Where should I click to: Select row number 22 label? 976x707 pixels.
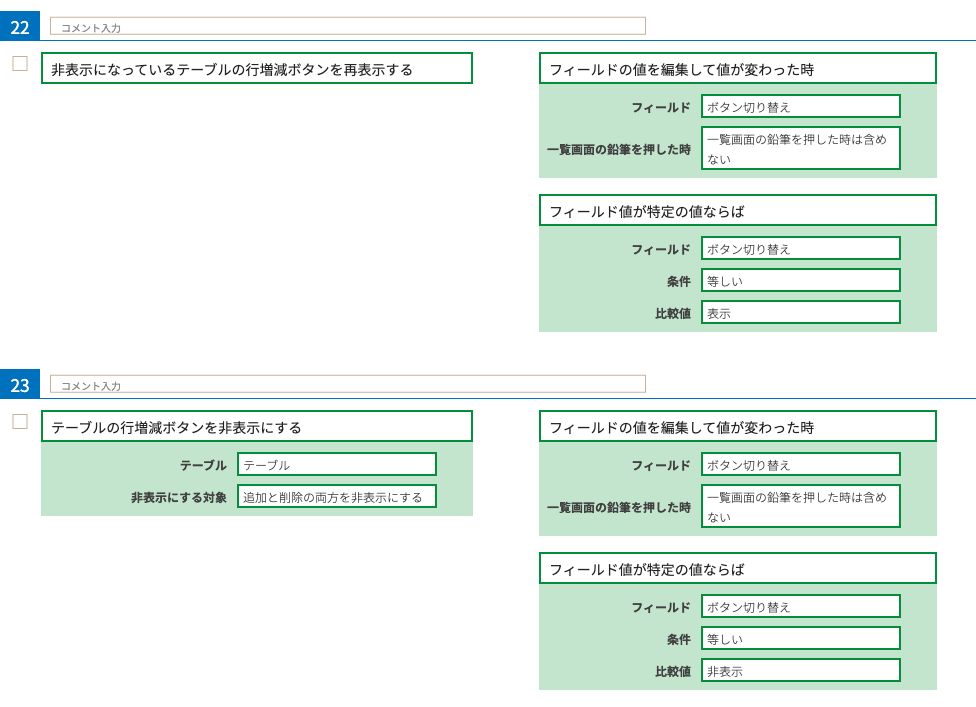click(20, 26)
